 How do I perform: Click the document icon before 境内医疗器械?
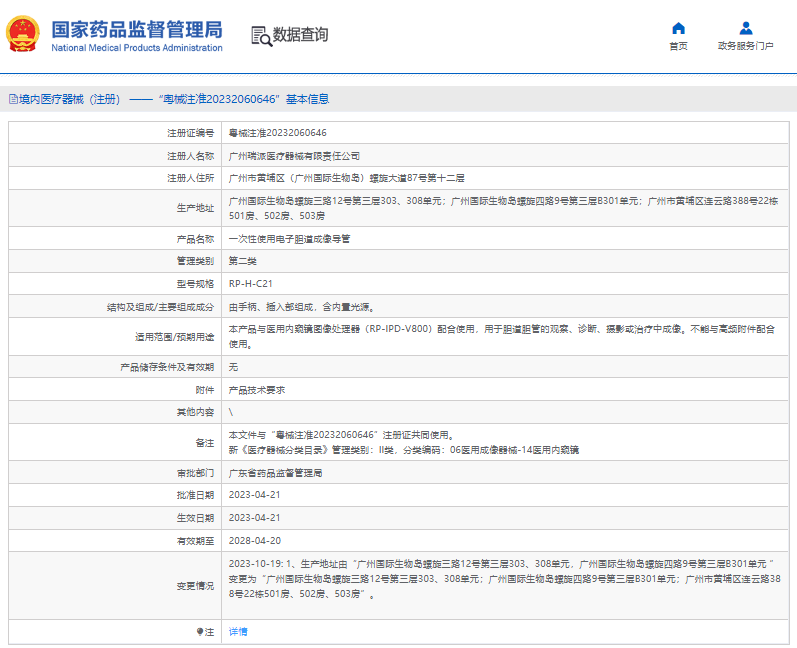point(13,99)
